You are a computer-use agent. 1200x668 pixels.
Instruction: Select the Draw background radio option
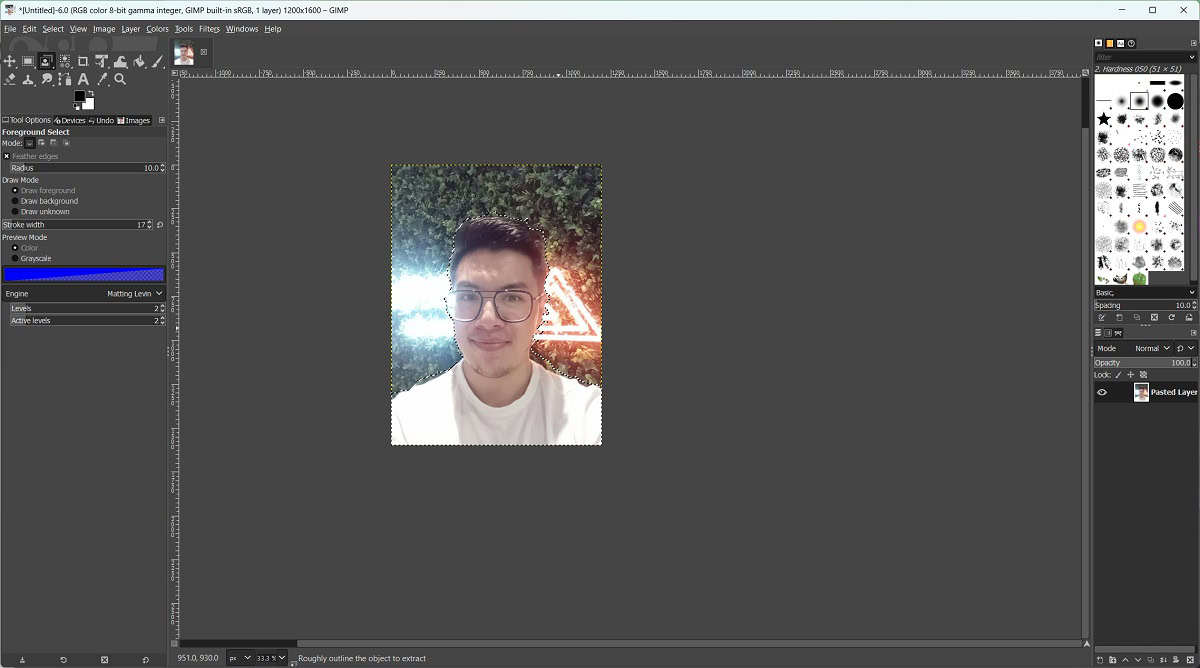[x=15, y=201]
